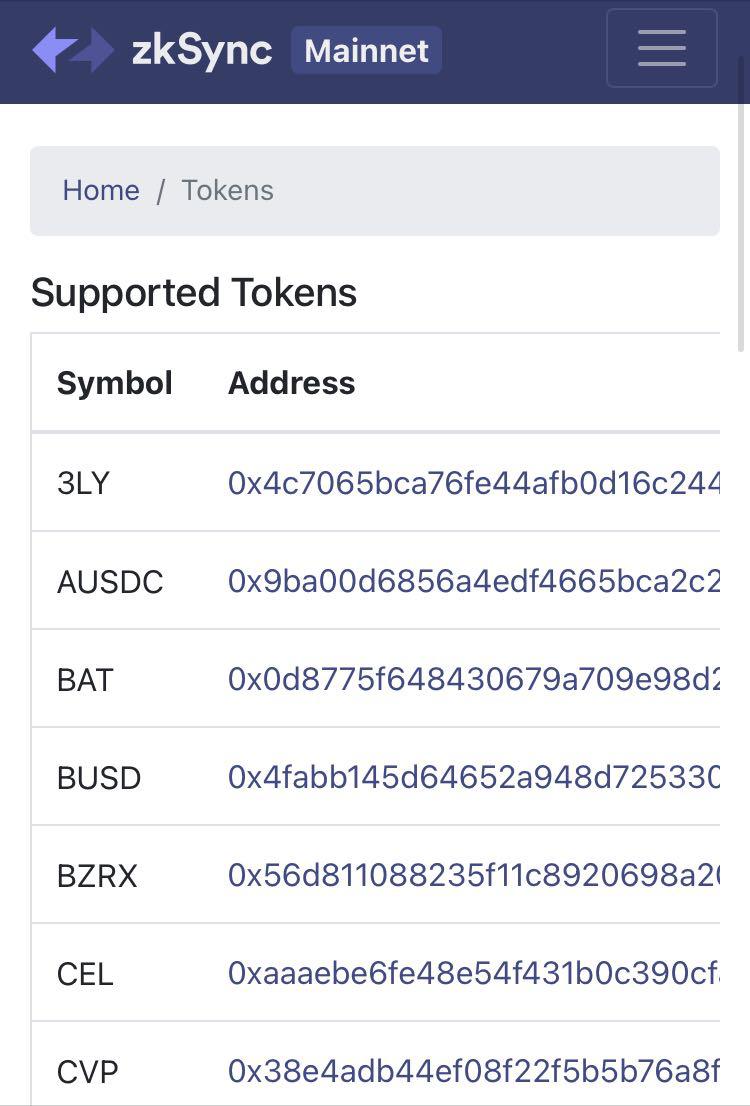Open the hamburger navigation menu
Viewport: 750px width, 1106px height.
click(x=661, y=48)
